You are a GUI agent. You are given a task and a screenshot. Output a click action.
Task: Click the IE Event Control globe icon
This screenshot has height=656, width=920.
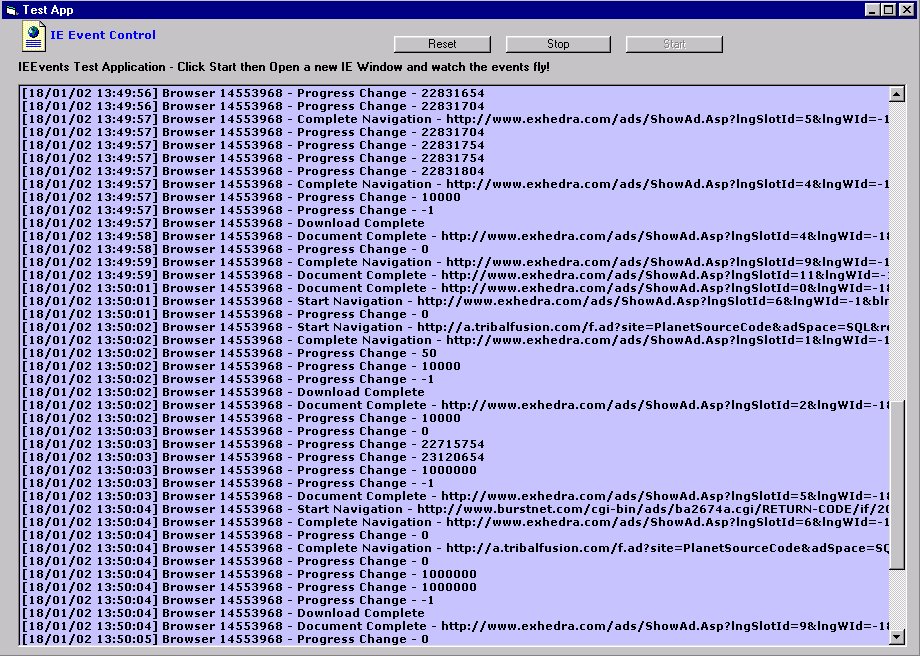pos(35,37)
